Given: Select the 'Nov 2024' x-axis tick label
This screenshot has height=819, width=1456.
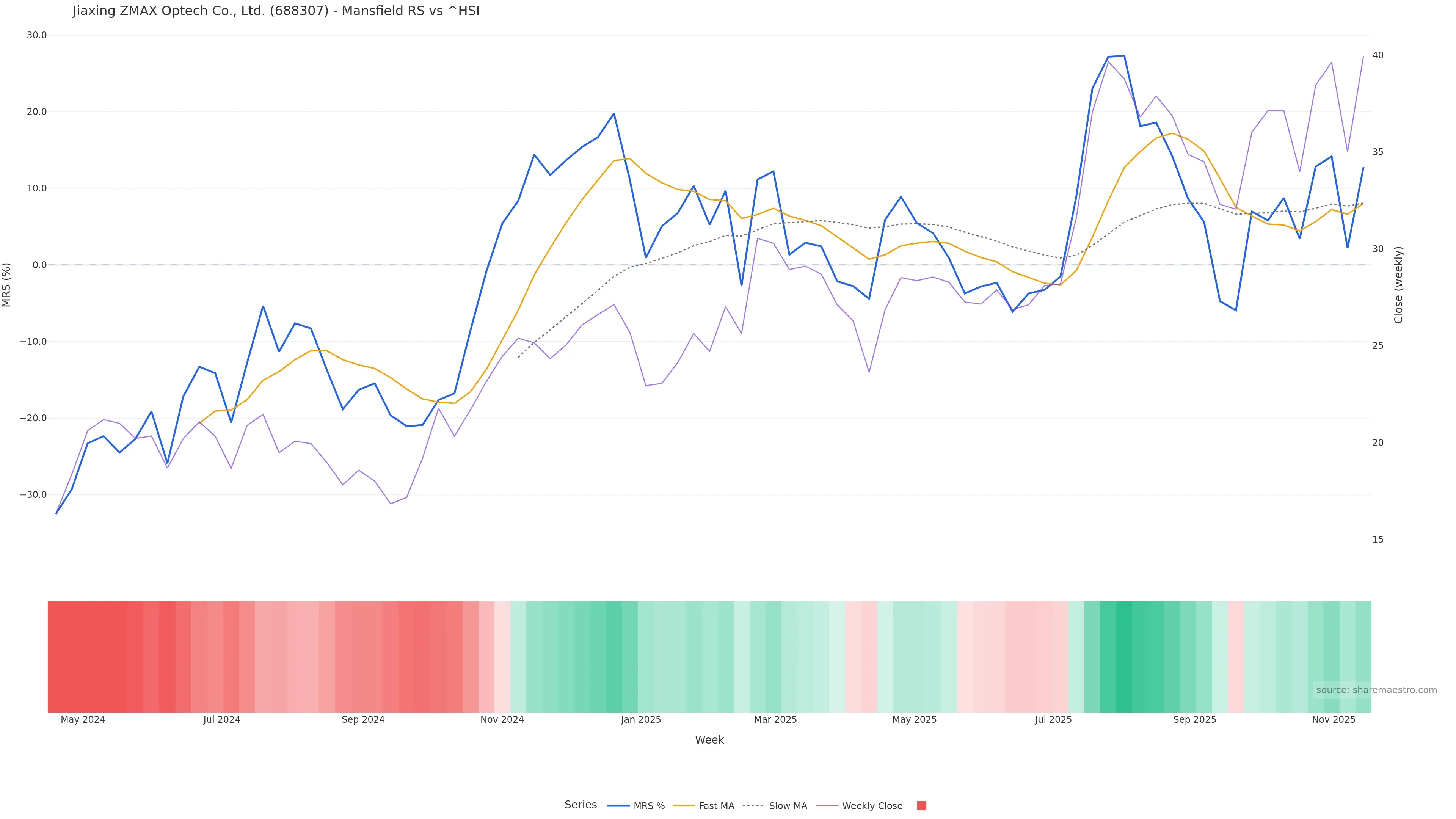Looking at the screenshot, I should [x=502, y=720].
